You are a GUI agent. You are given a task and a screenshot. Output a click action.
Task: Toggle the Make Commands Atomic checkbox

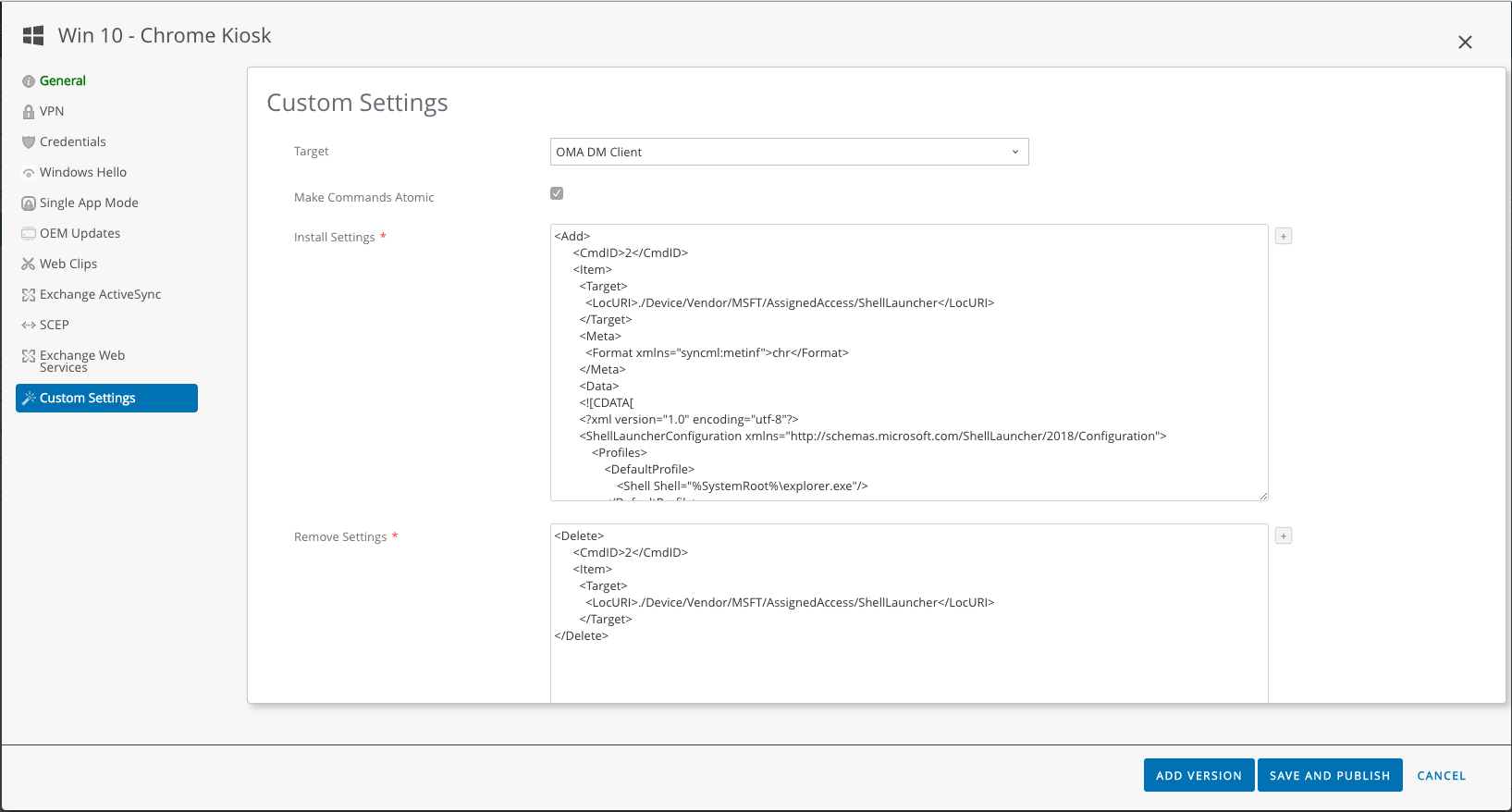tap(557, 193)
